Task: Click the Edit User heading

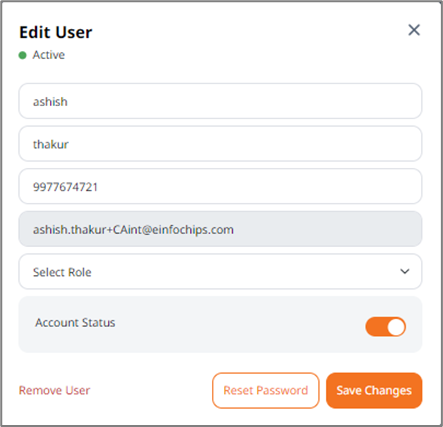Action: [x=56, y=32]
